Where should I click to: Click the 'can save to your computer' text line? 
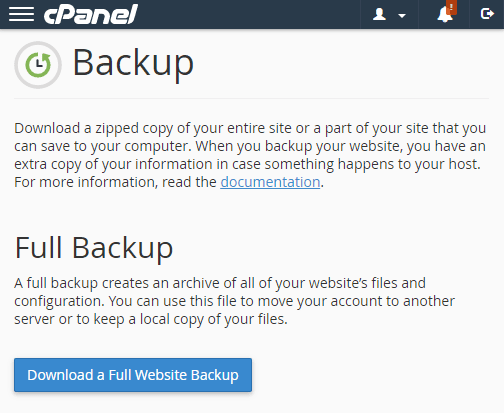click(x=250, y=146)
